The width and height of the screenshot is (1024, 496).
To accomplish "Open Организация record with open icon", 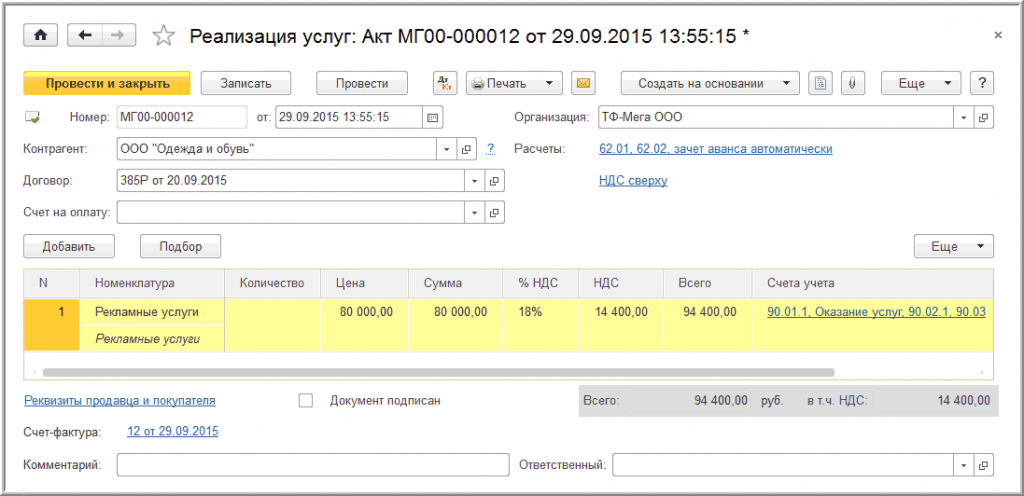I will click(983, 118).
